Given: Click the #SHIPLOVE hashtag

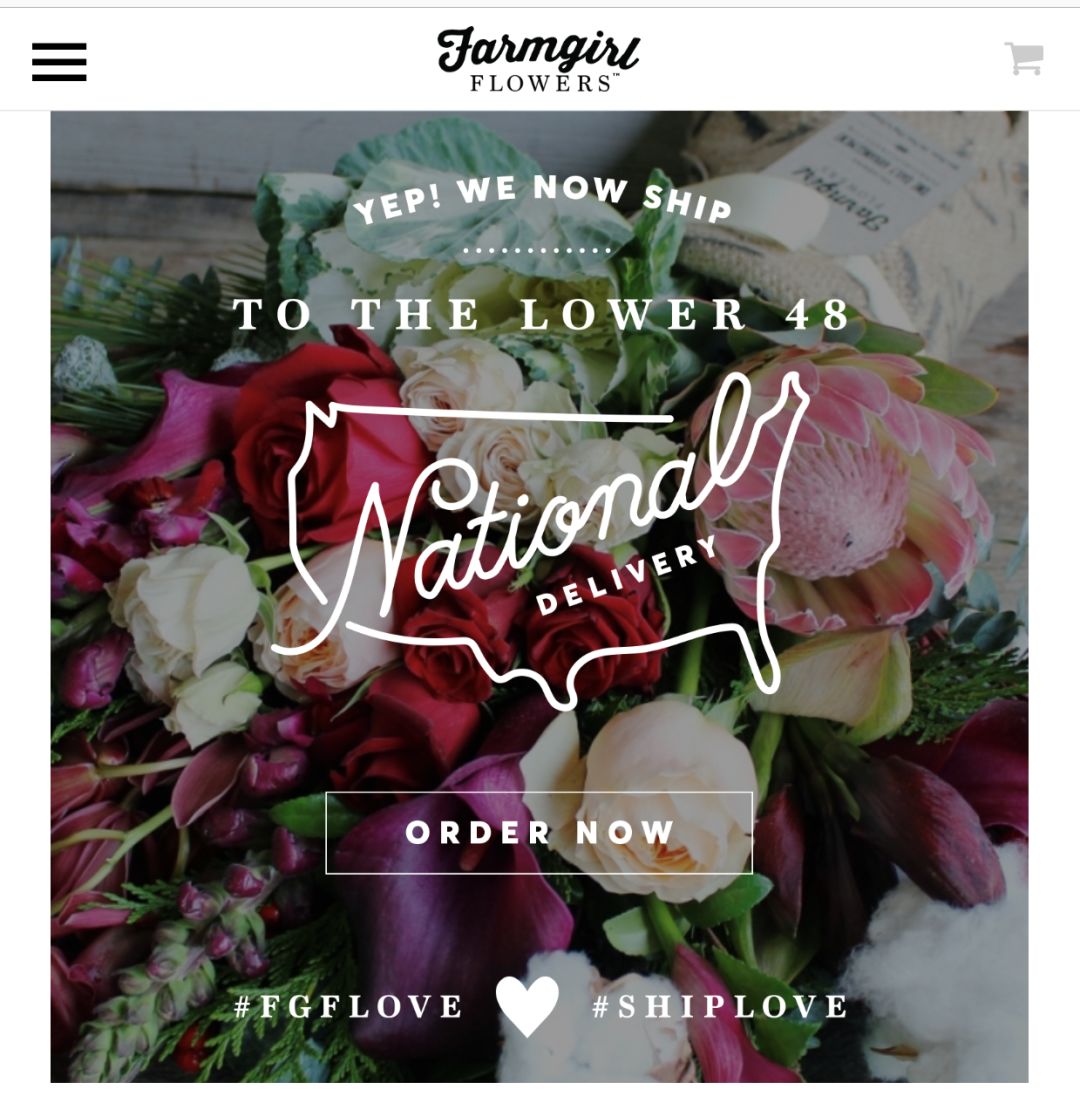Looking at the screenshot, I should (720, 1007).
